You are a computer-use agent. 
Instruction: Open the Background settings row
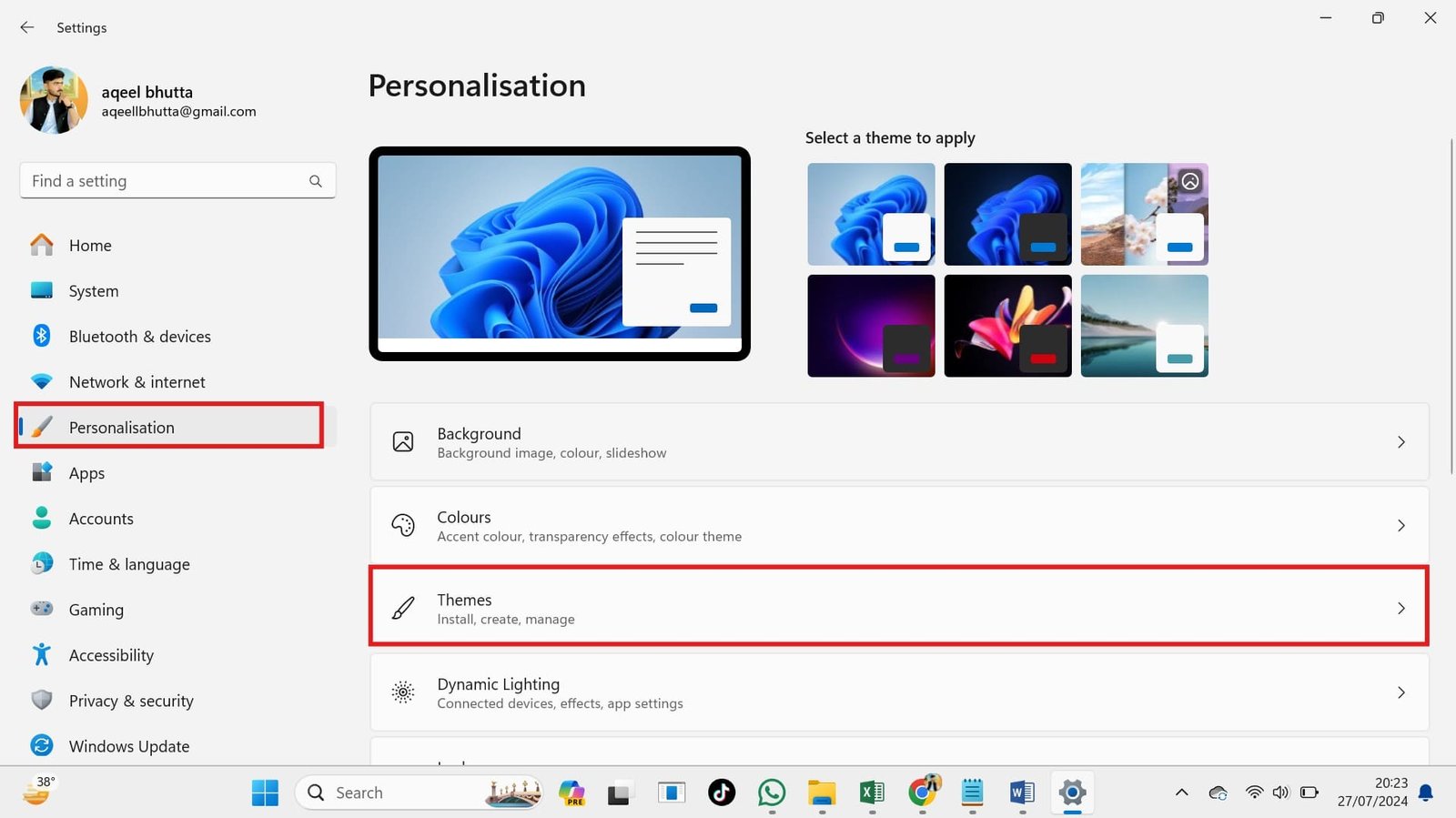(899, 442)
